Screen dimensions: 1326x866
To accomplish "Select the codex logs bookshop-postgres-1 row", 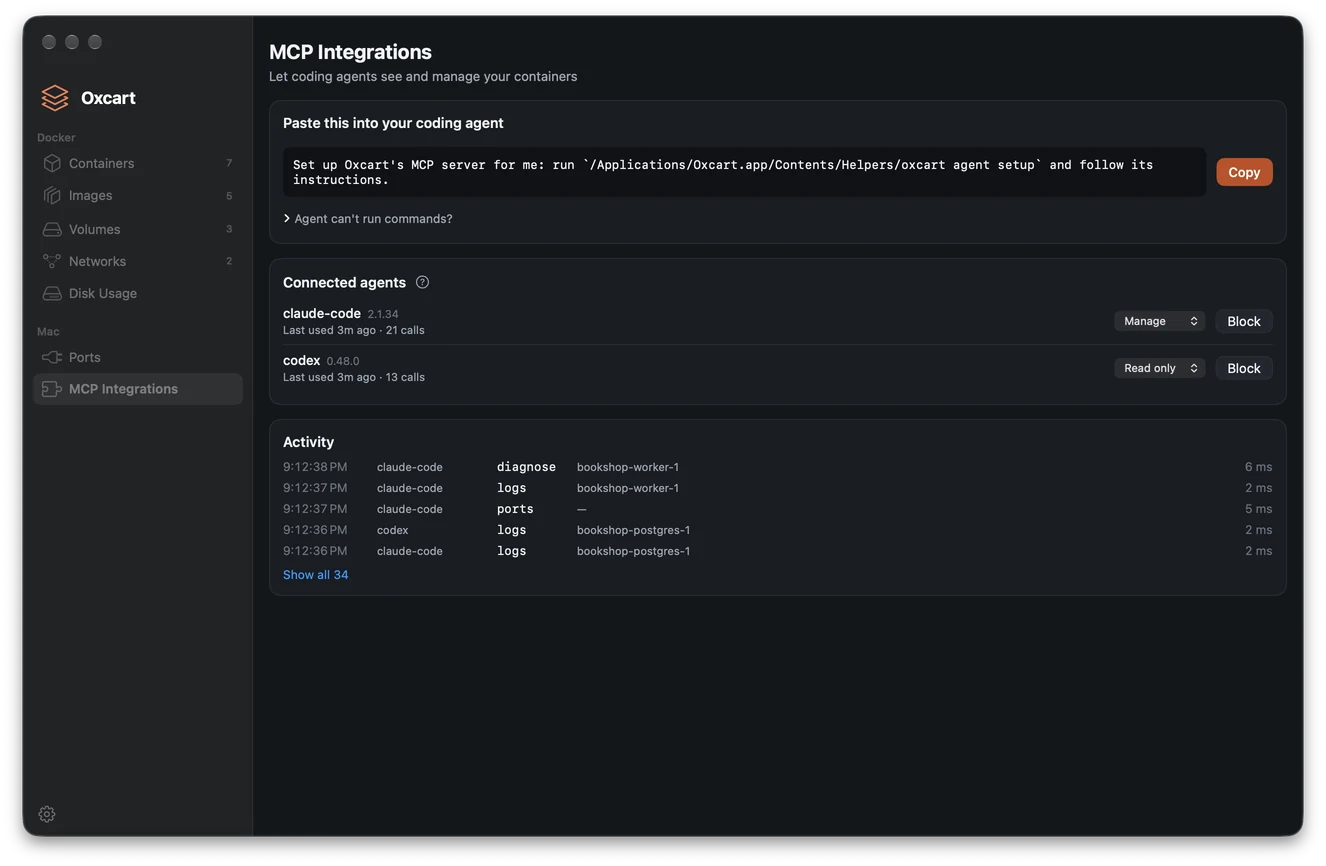I will pos(777,530).
